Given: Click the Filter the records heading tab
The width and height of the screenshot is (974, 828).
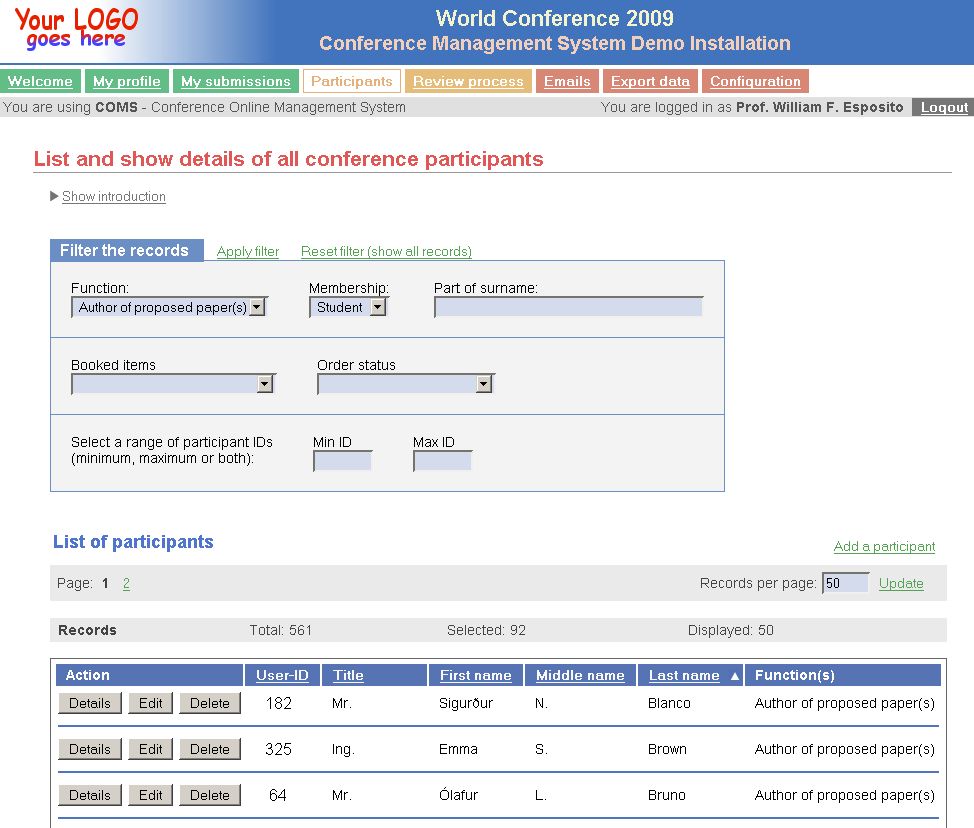Looking at the screenshot, I should pos(127,250).
